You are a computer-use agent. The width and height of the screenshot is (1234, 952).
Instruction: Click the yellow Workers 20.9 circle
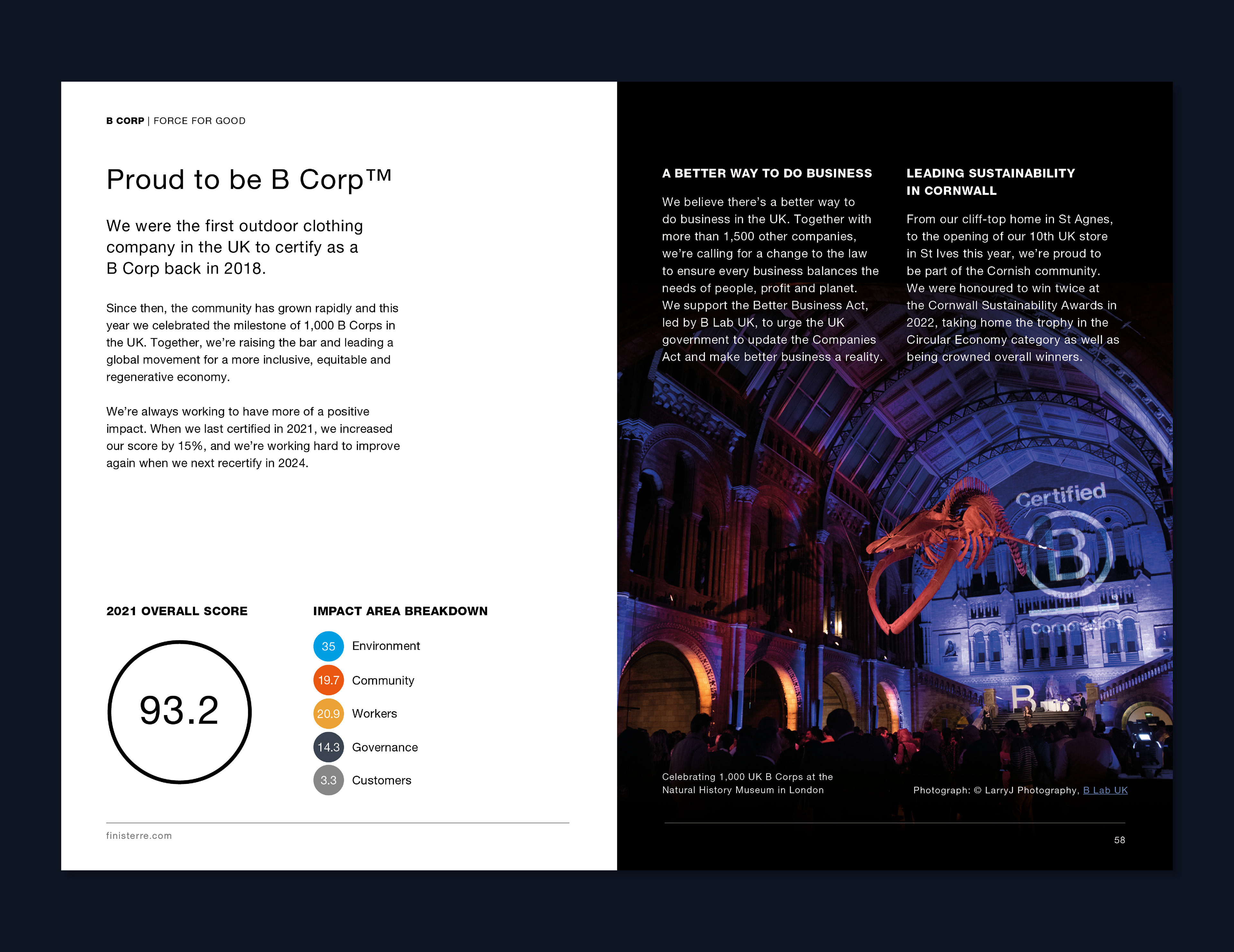pyautogui.click(x=328, y=714)
